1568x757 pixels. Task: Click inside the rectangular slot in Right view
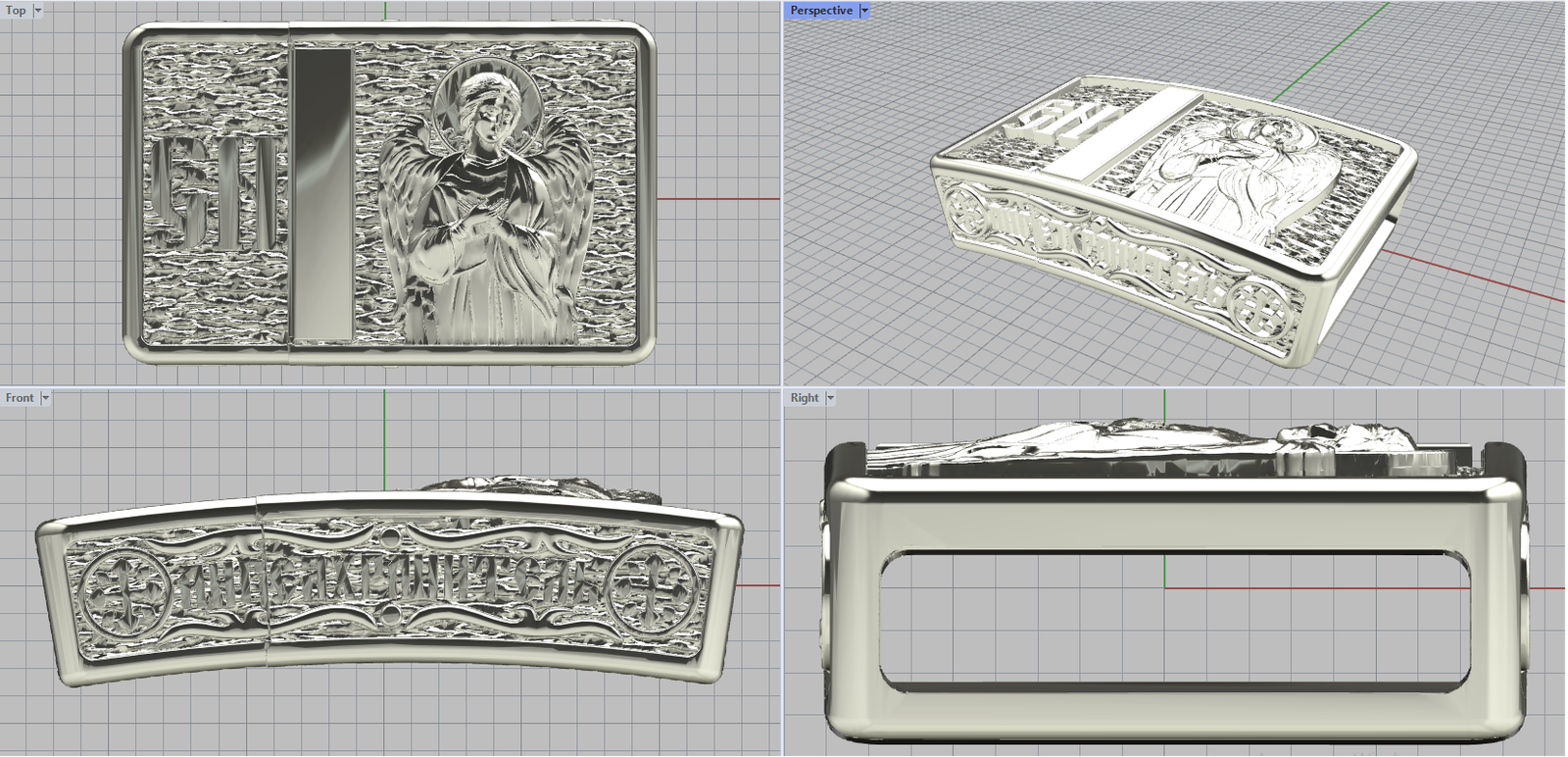[1166, 618]
